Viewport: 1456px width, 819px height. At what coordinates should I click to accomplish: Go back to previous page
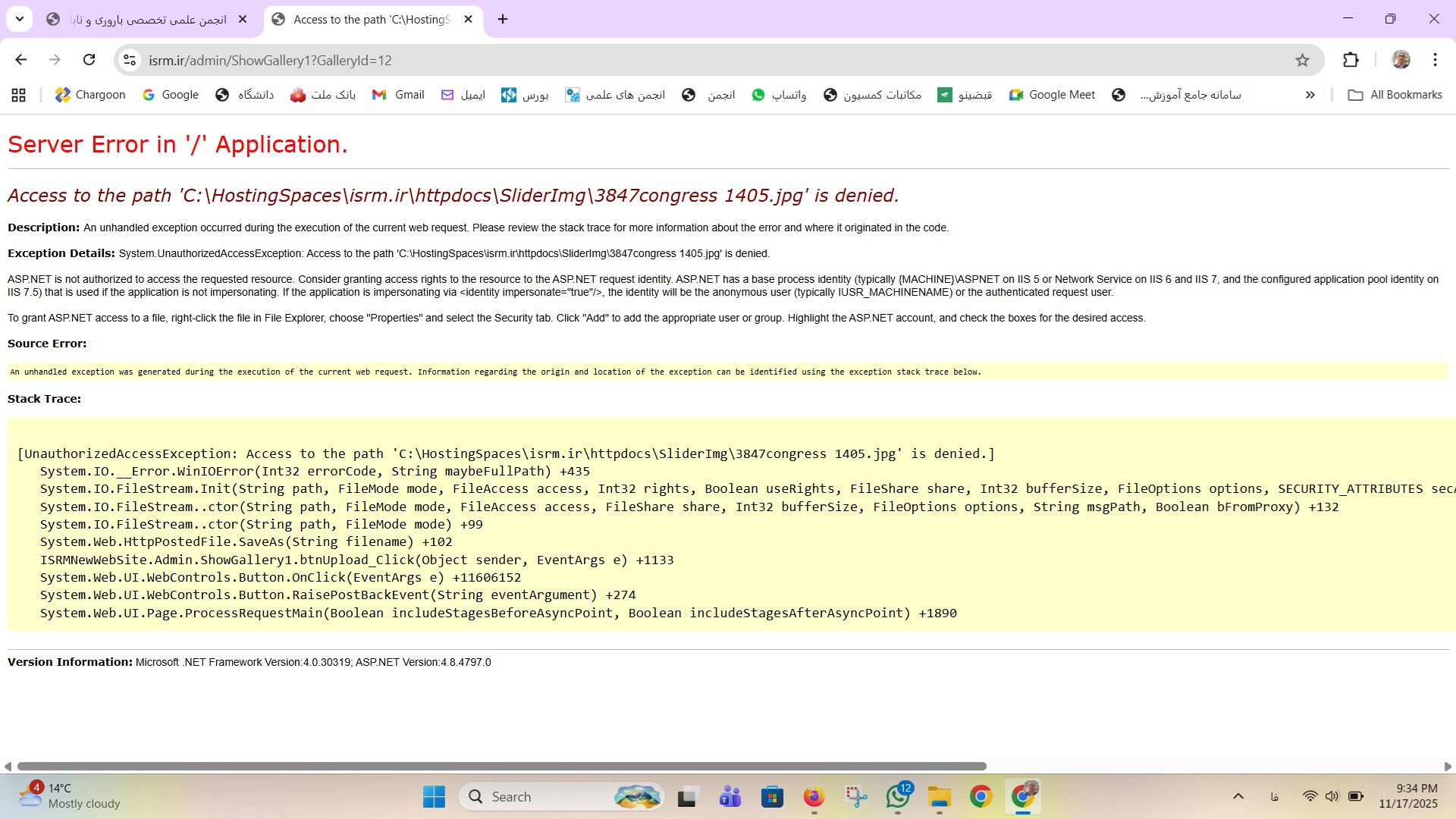21,60
